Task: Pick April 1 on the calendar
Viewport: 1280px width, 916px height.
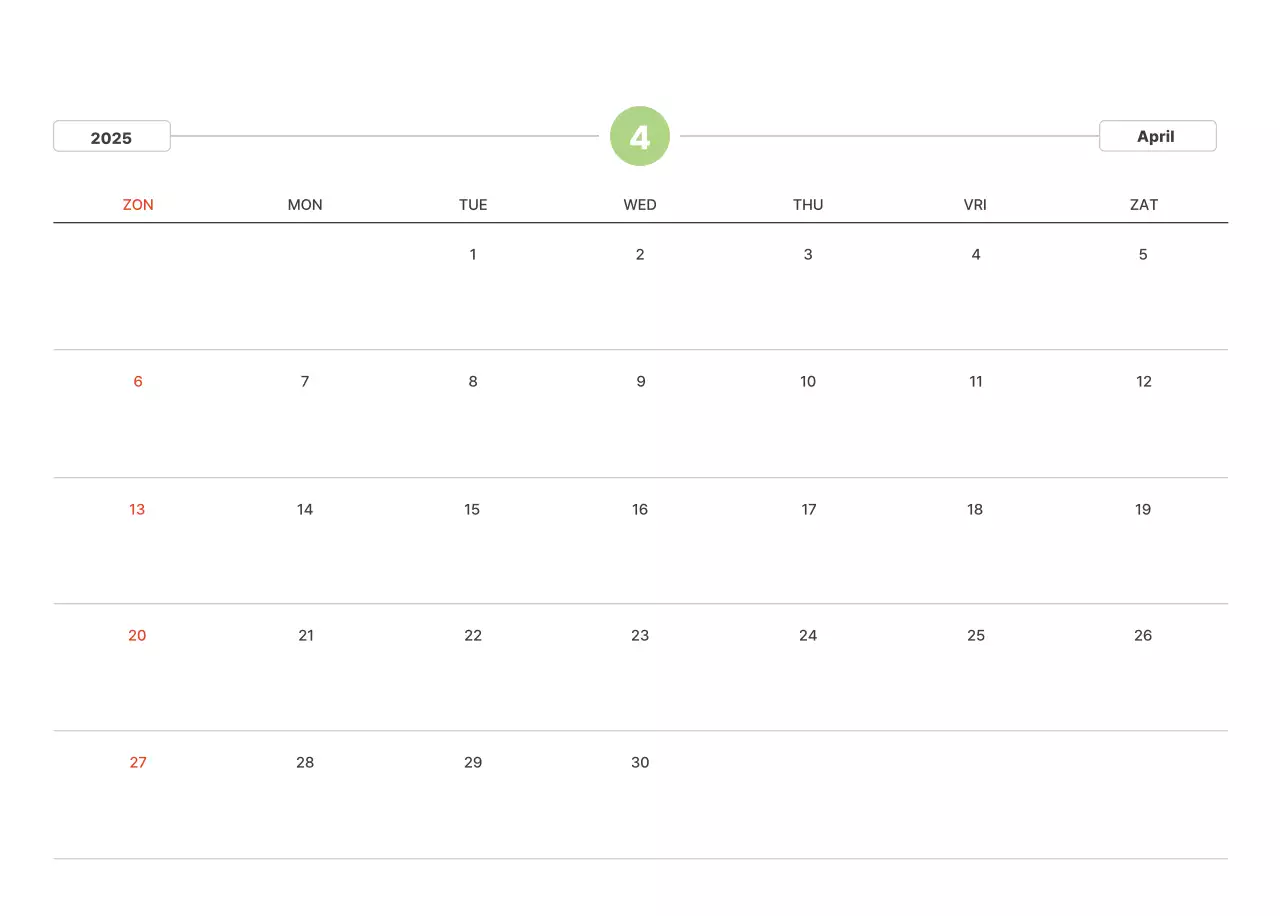Action: tap(473, 254)
